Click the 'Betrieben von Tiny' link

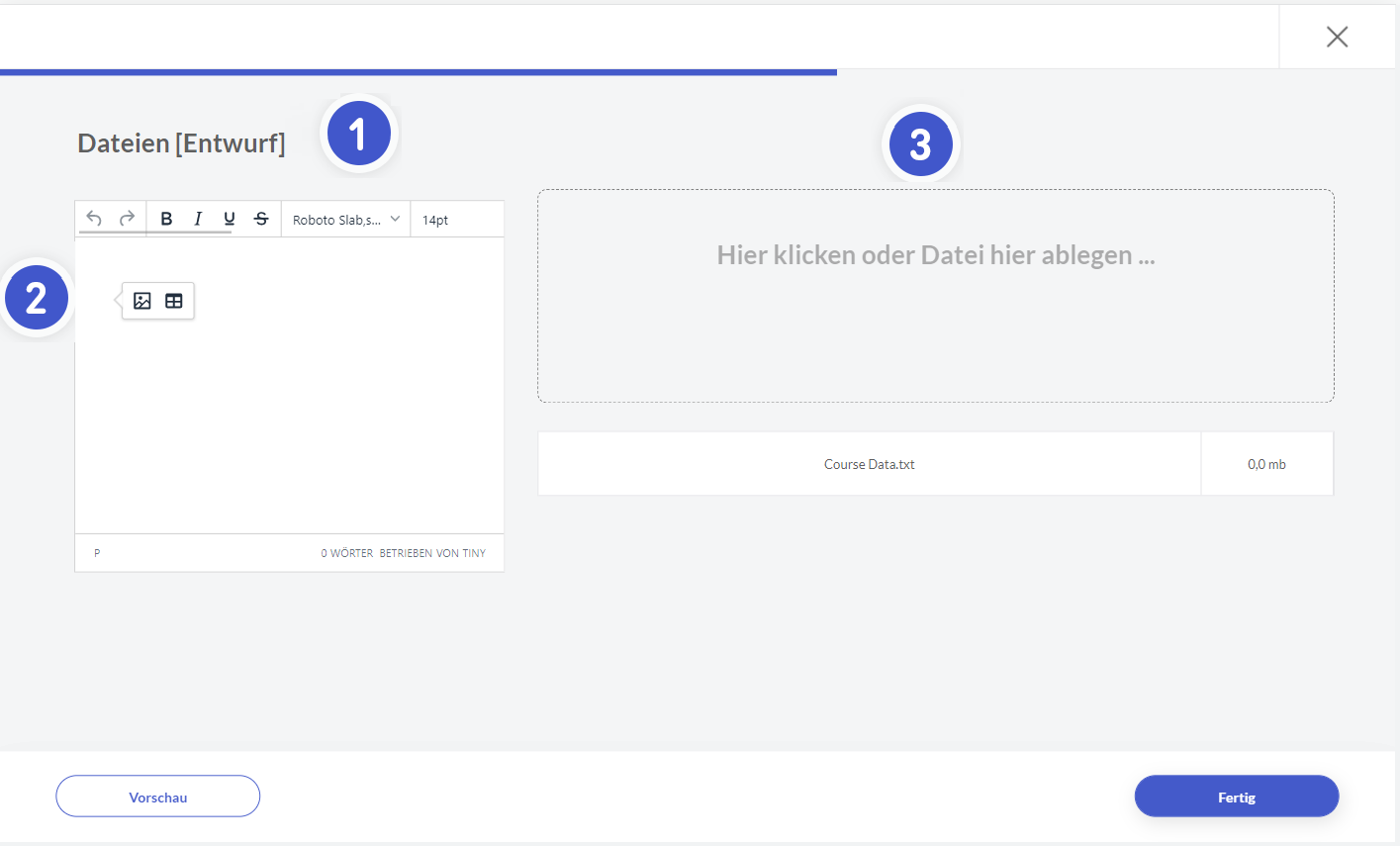[x=432, y=553]
